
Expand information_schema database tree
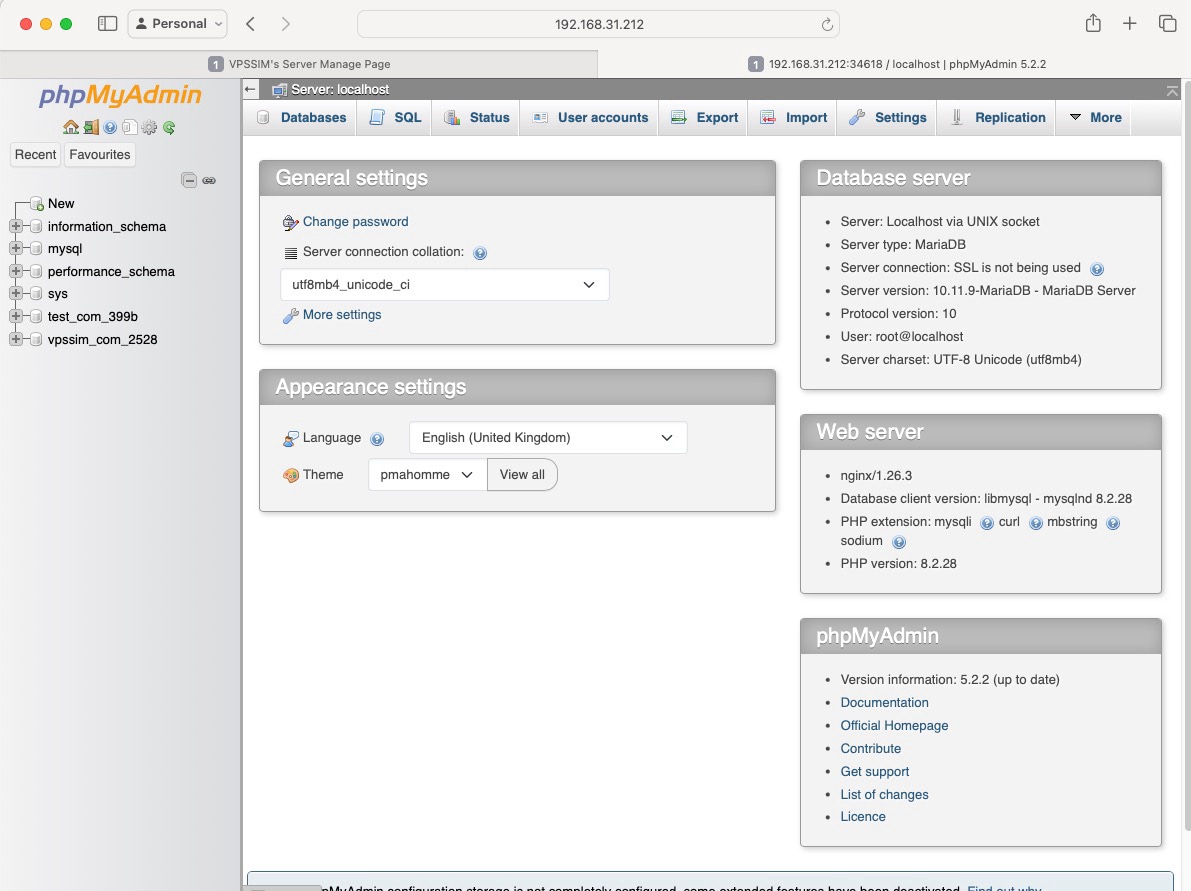tap(15, 226)
